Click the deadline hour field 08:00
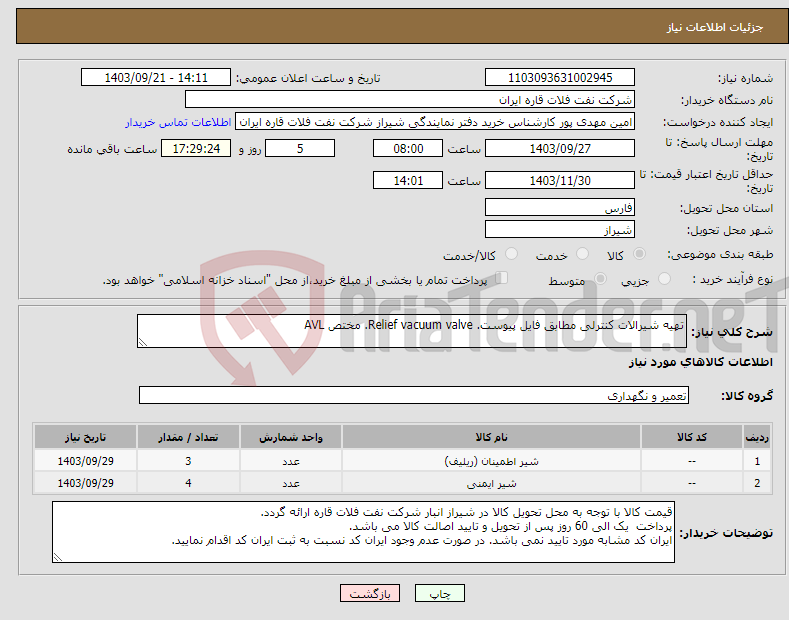 [x=408, y=148]
